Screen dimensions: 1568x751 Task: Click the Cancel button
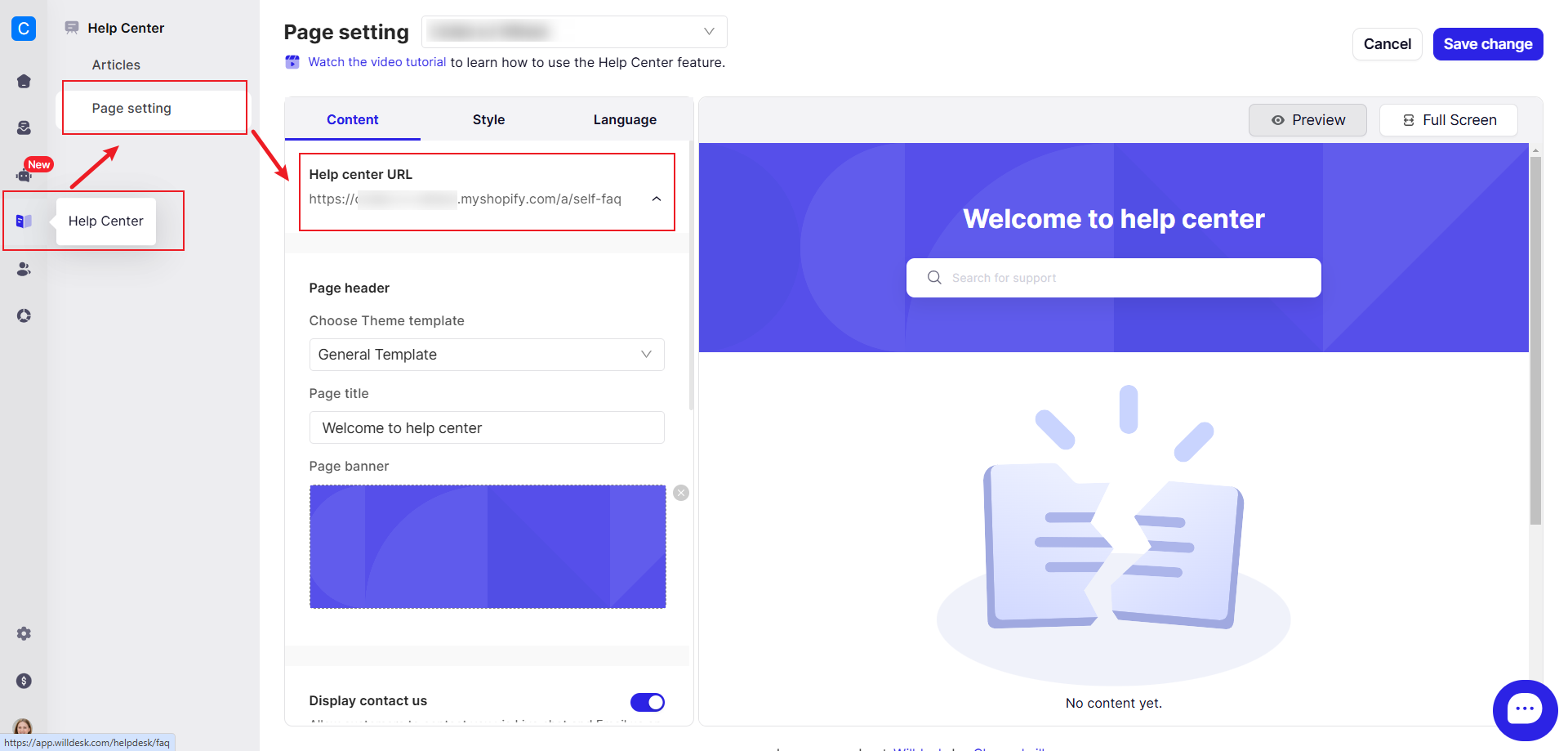tap(1388, 44)
